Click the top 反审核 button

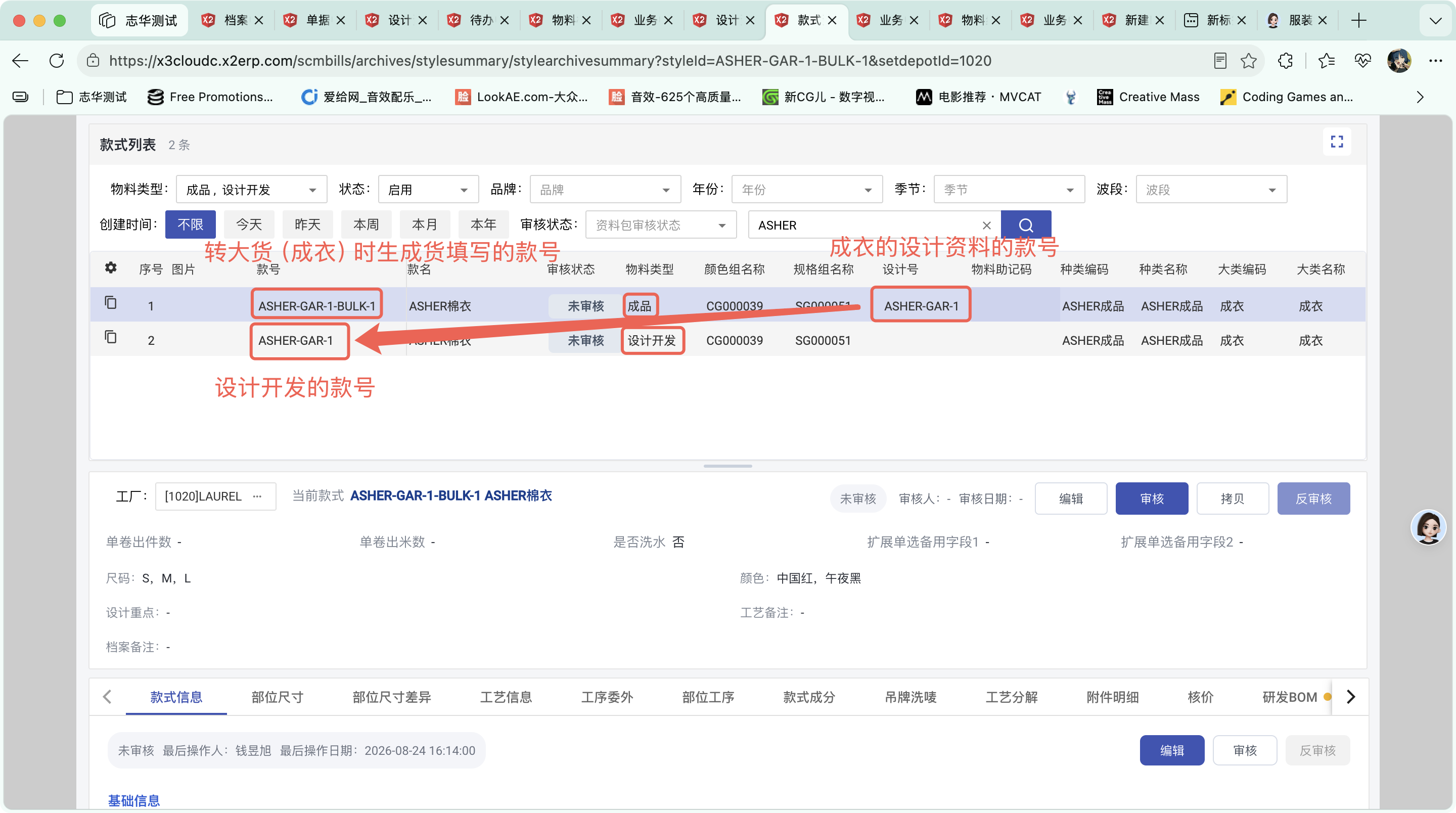[1313, 499]
